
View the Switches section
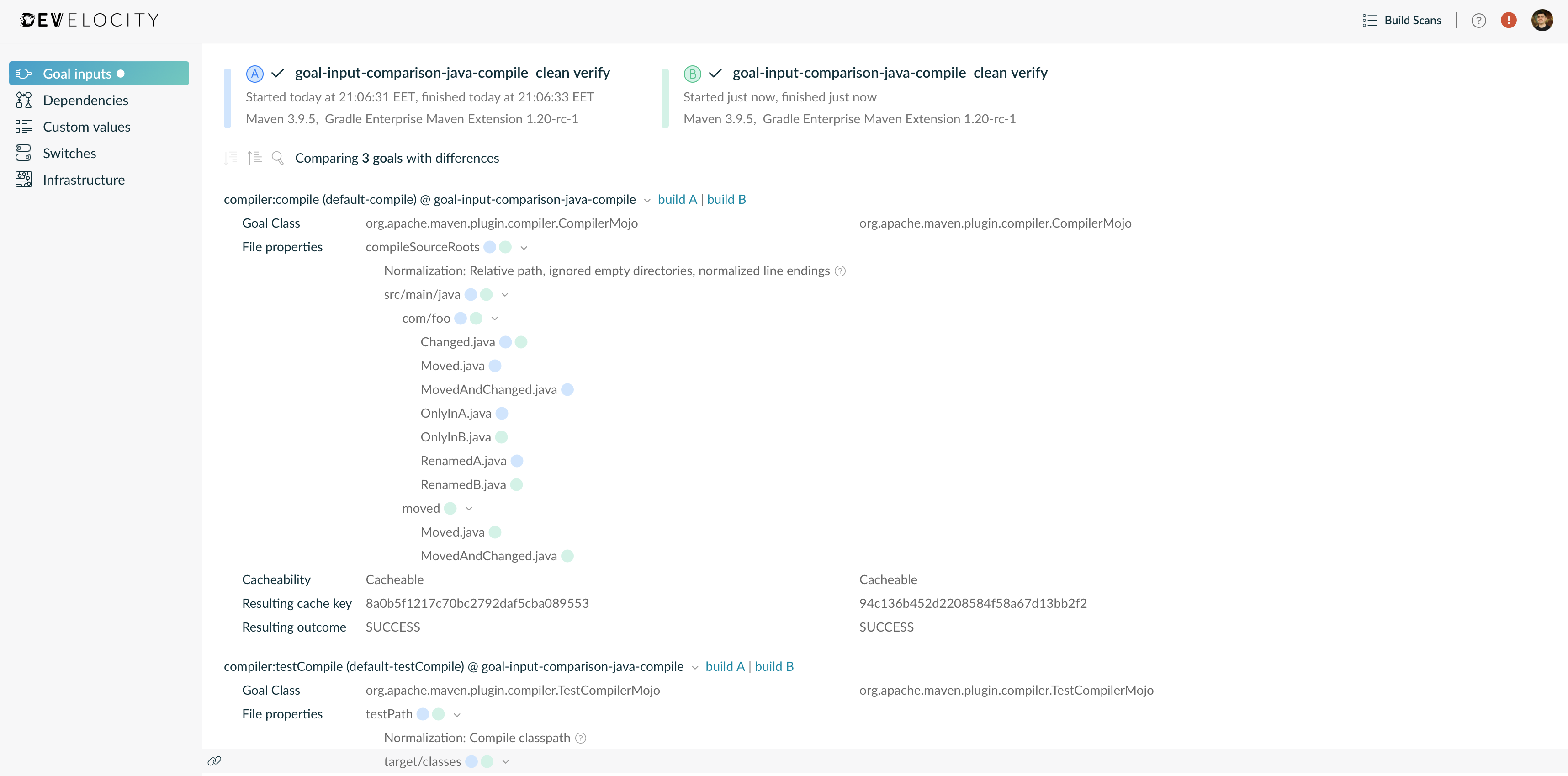coord(69,153)
